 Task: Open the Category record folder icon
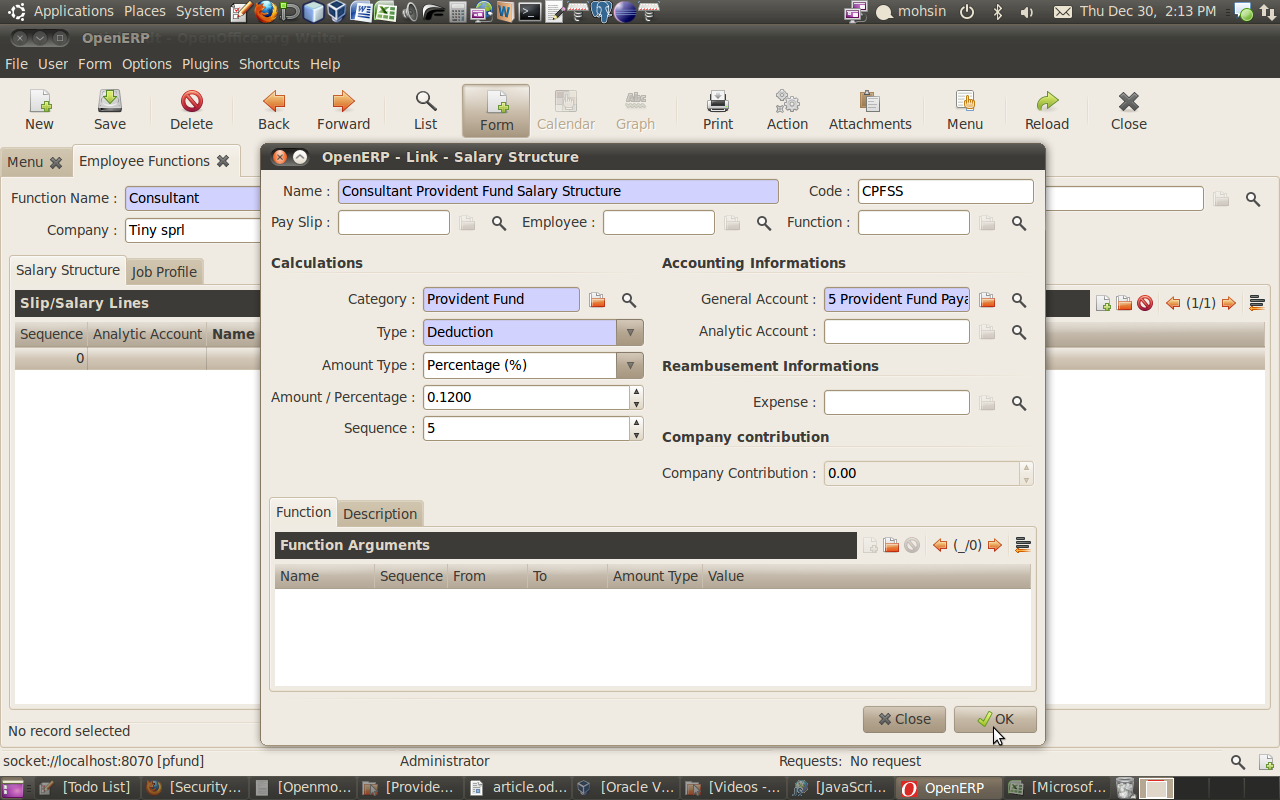point(597,300)
